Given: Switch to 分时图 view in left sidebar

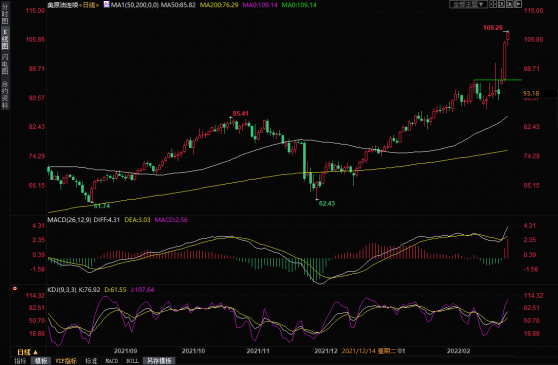Looking at the screenshot, I should (5, 14).
